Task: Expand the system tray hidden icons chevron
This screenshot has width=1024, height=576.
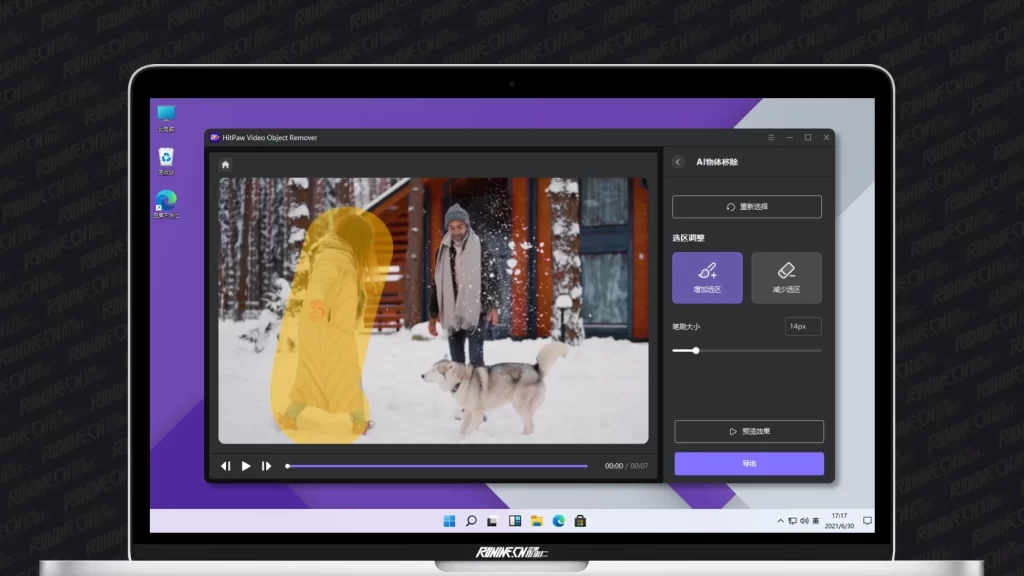Action: pyautogui.click(x=781, y=521)
